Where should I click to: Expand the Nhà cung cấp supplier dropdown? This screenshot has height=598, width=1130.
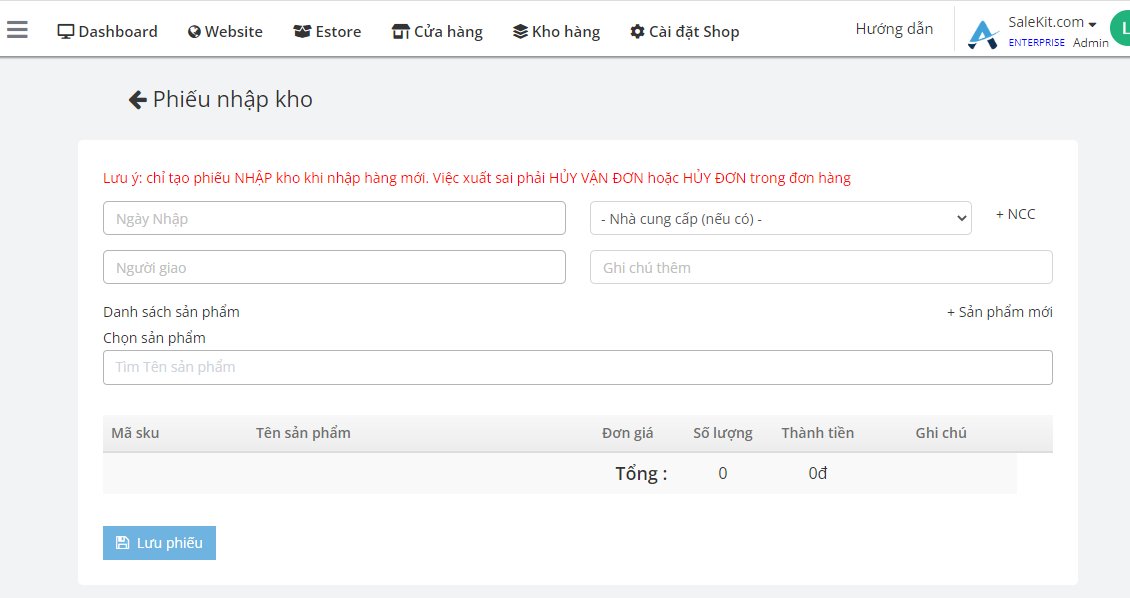780,218
